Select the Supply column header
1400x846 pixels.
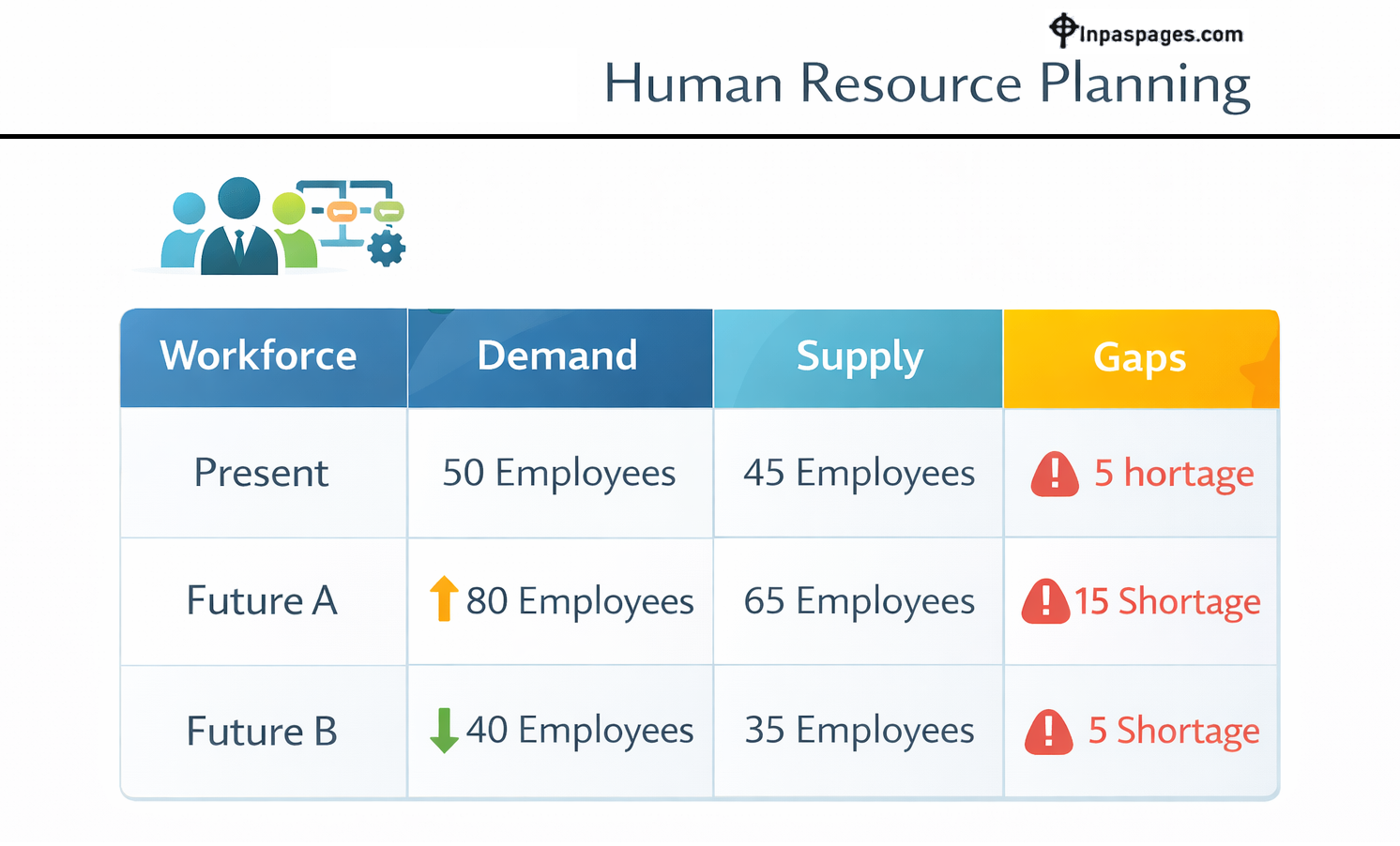click(x=860, y=357)
